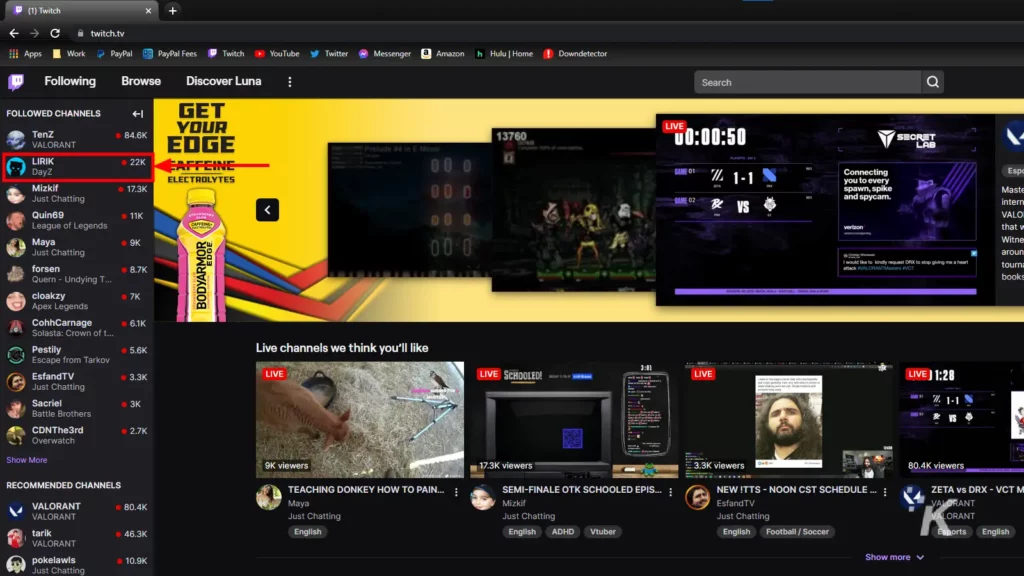
Task: Open Mizkif channel avatar in sidebar
Action: (16, 193)
